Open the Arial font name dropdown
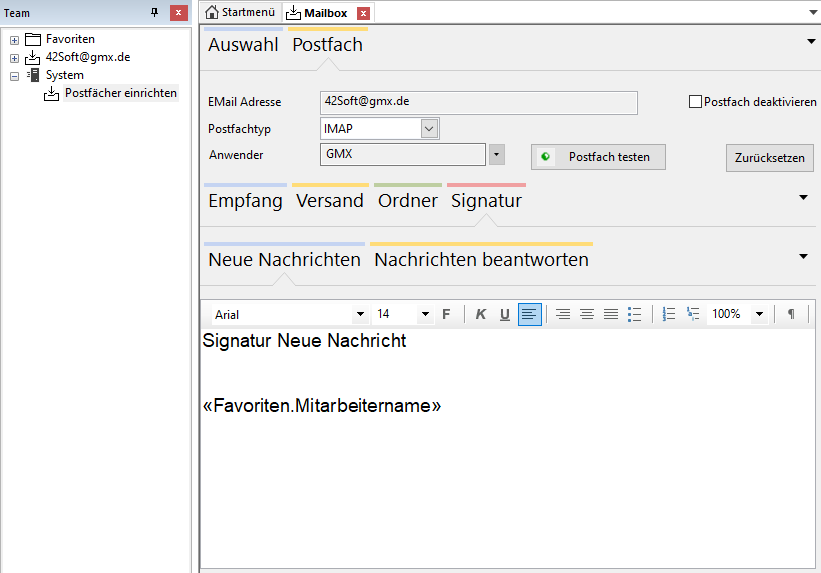Image resolution: width=821 pixels, height=573 pixels. [x=360, y=314]
